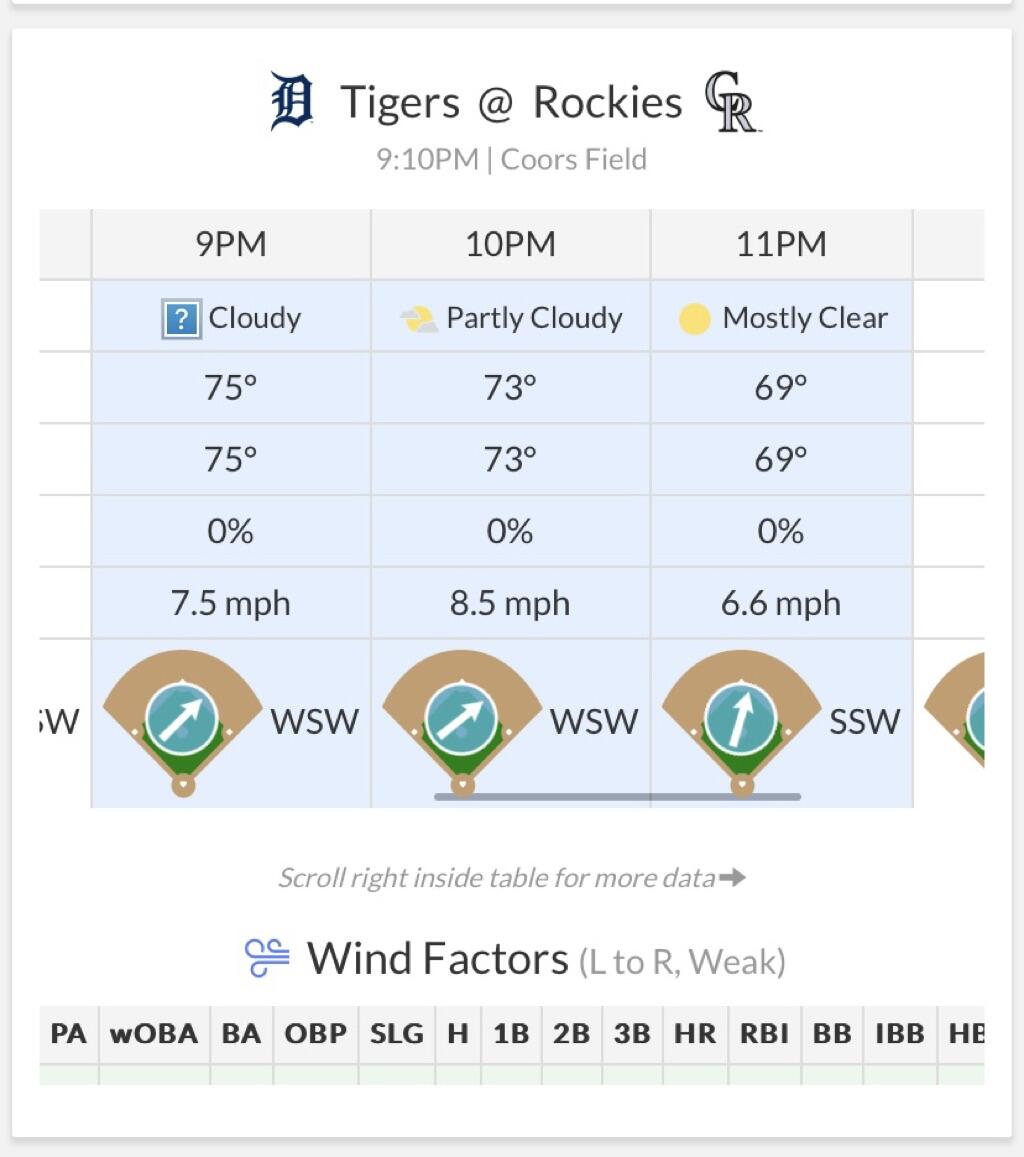Sort by the SLG column header
The height and width of the screenshot is (1157, 1024).
point(397,1034)
